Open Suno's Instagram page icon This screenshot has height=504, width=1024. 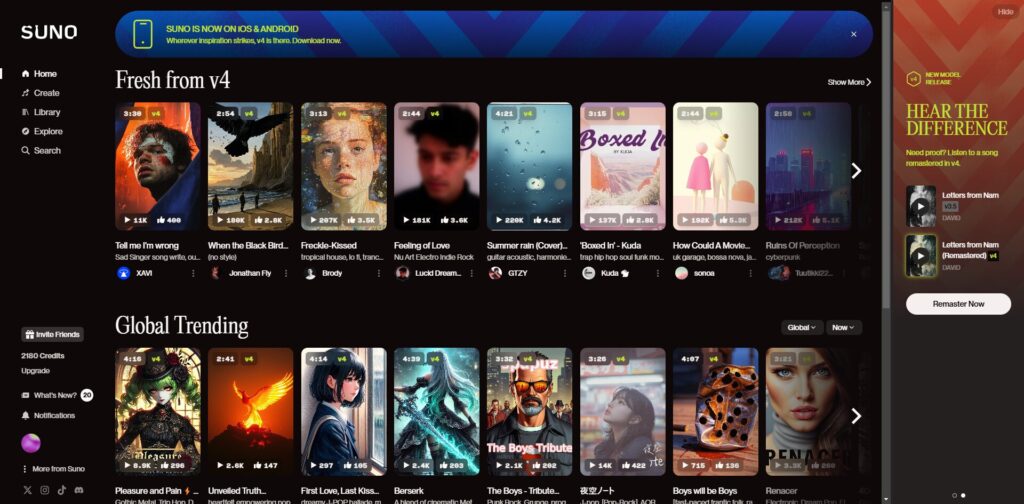click(x=43, y=489)
